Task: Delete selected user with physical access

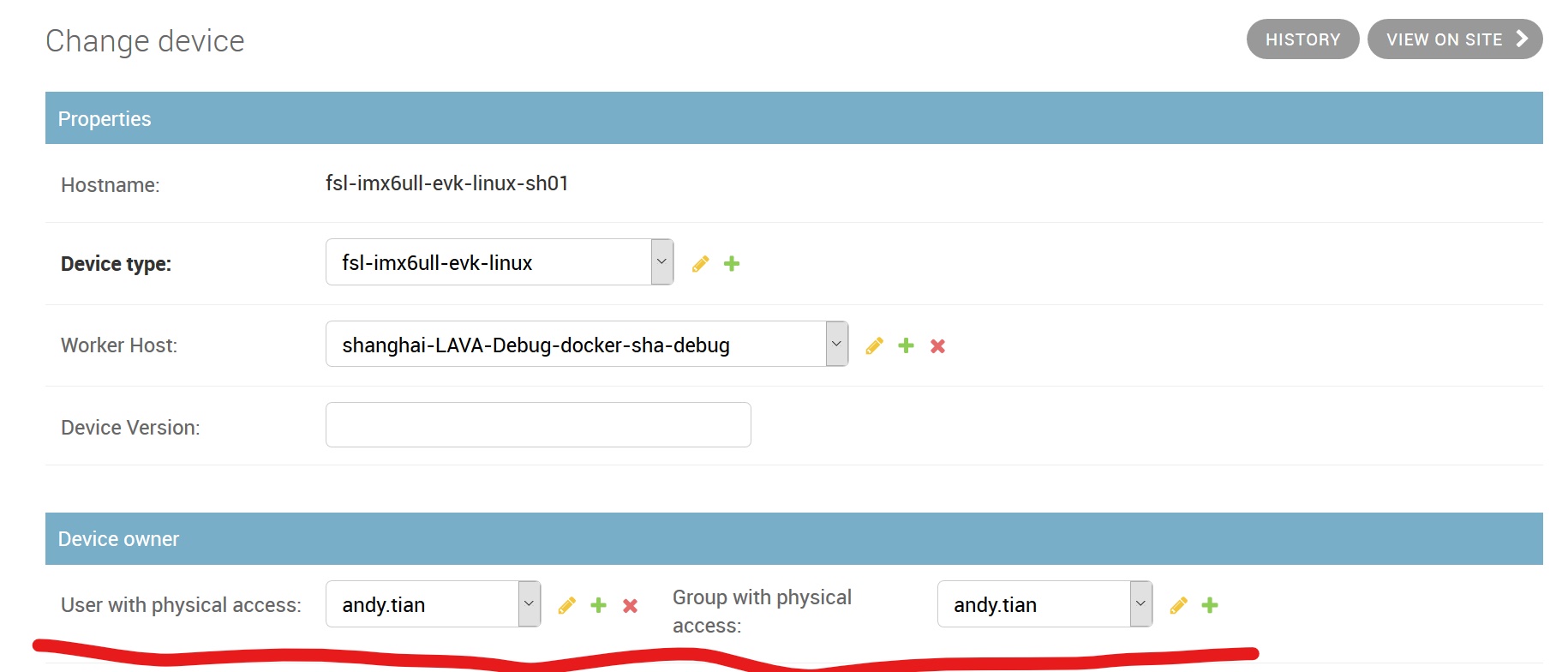Action: [630, 606]
